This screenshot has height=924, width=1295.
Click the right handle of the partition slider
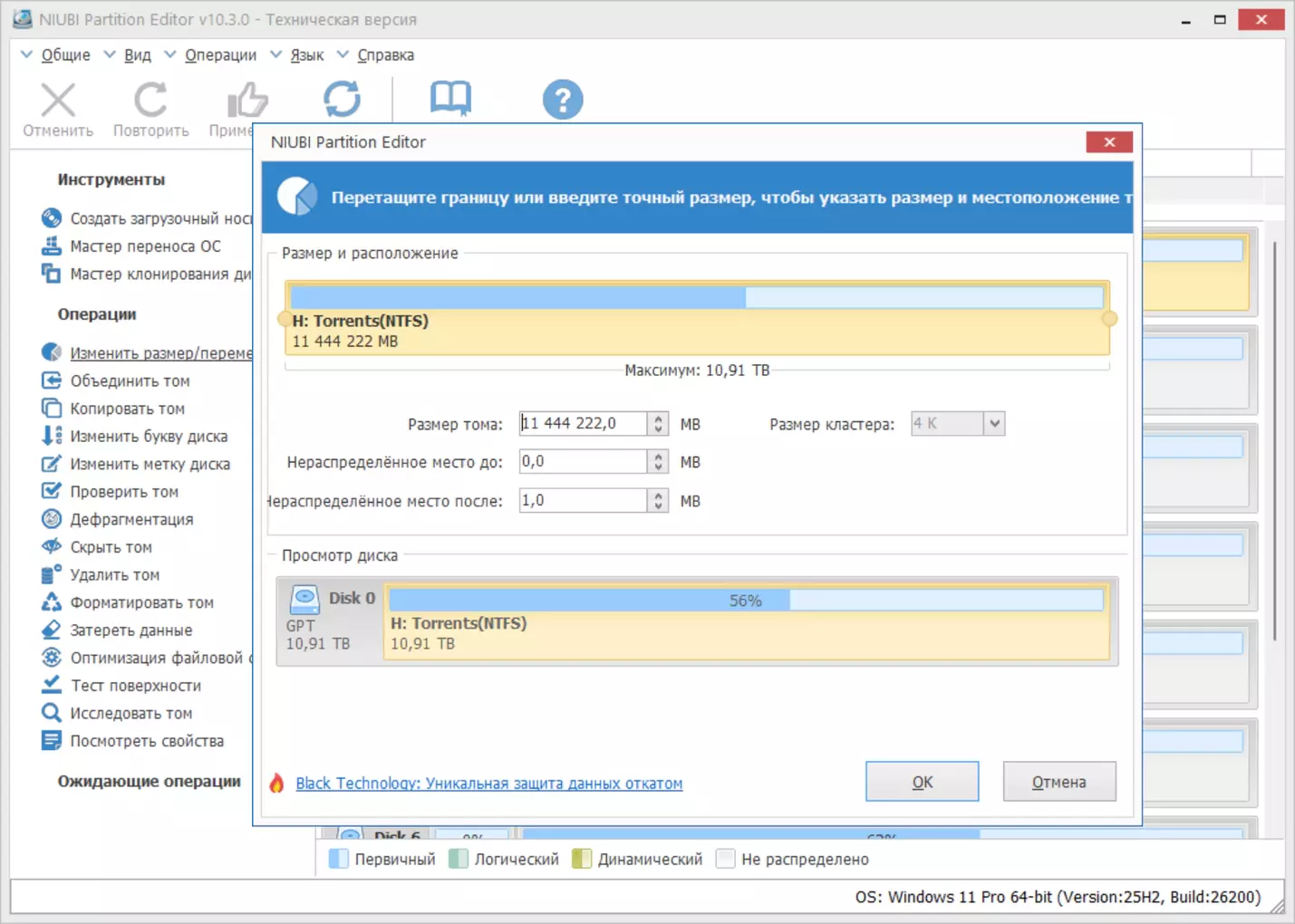coord(1109,319)
